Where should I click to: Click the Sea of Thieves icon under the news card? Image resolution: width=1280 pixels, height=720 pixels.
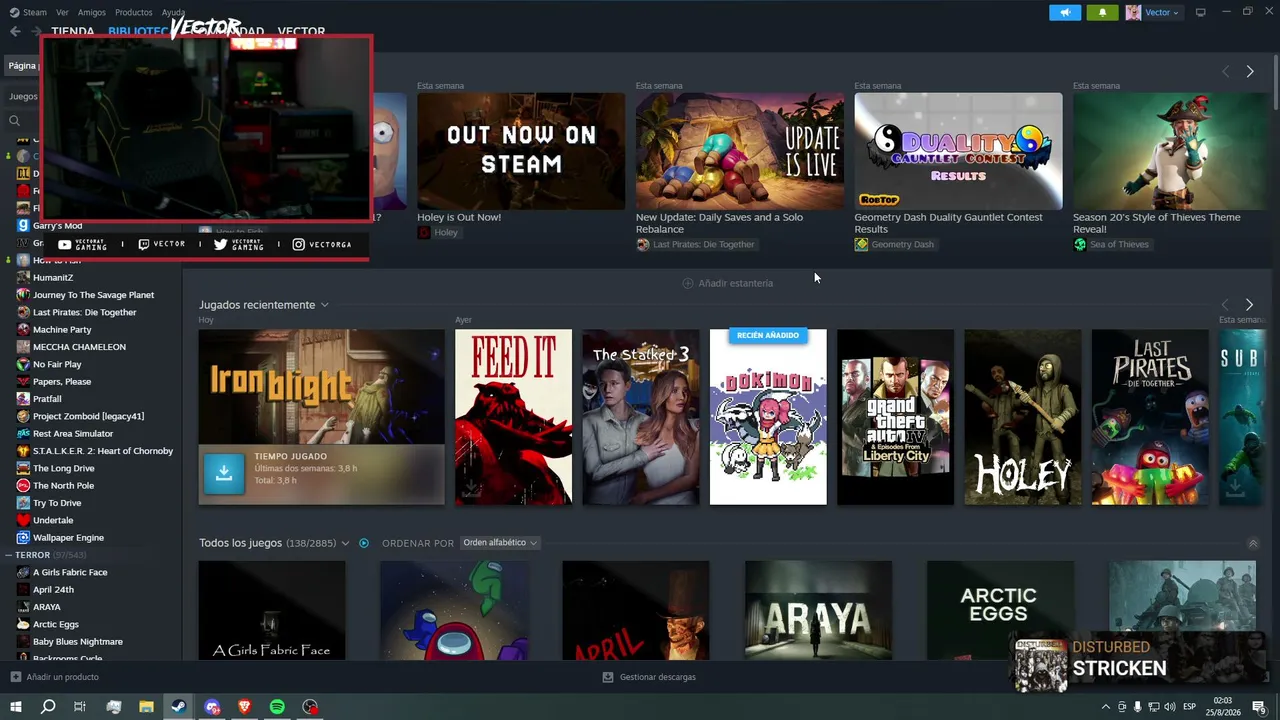tap(1080, 245)
